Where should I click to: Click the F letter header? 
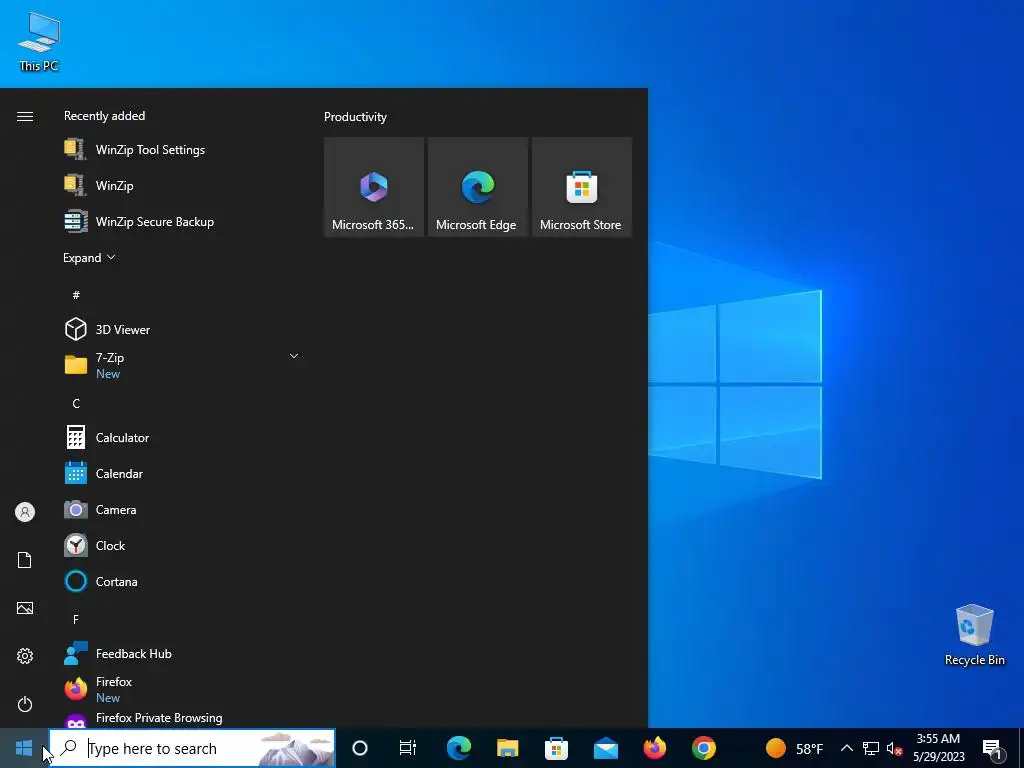tap(76, 618)
